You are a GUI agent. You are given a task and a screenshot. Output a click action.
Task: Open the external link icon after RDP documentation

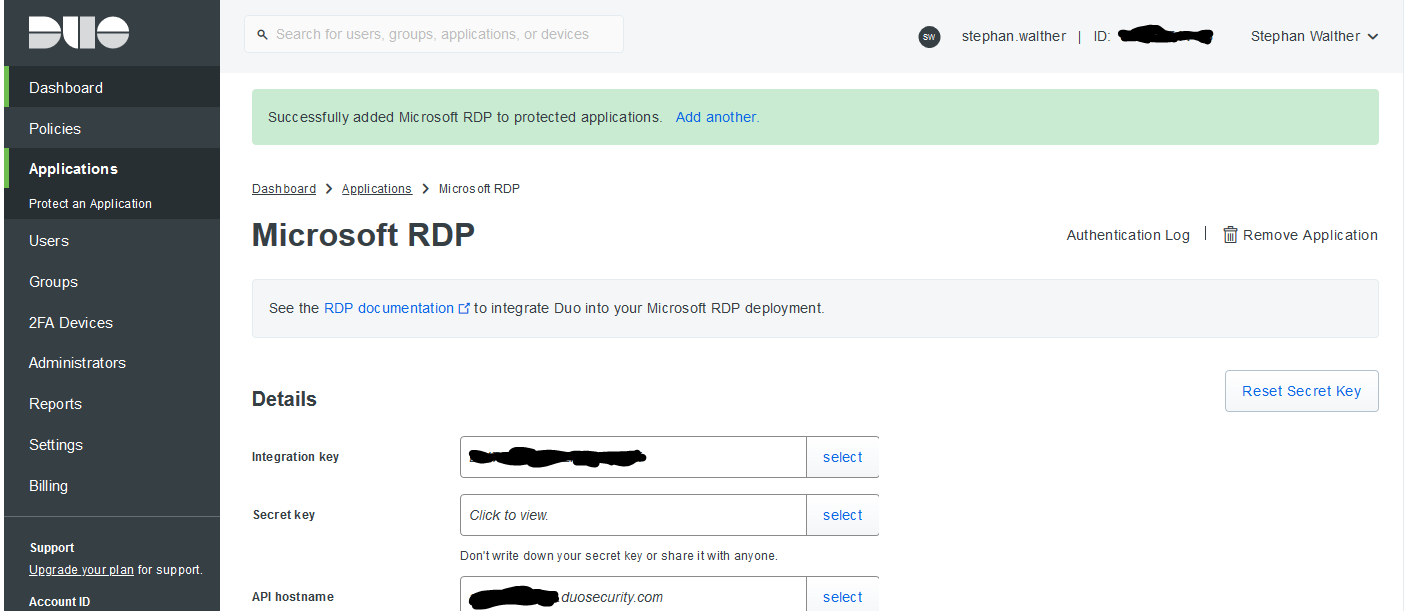pos(464,308)
